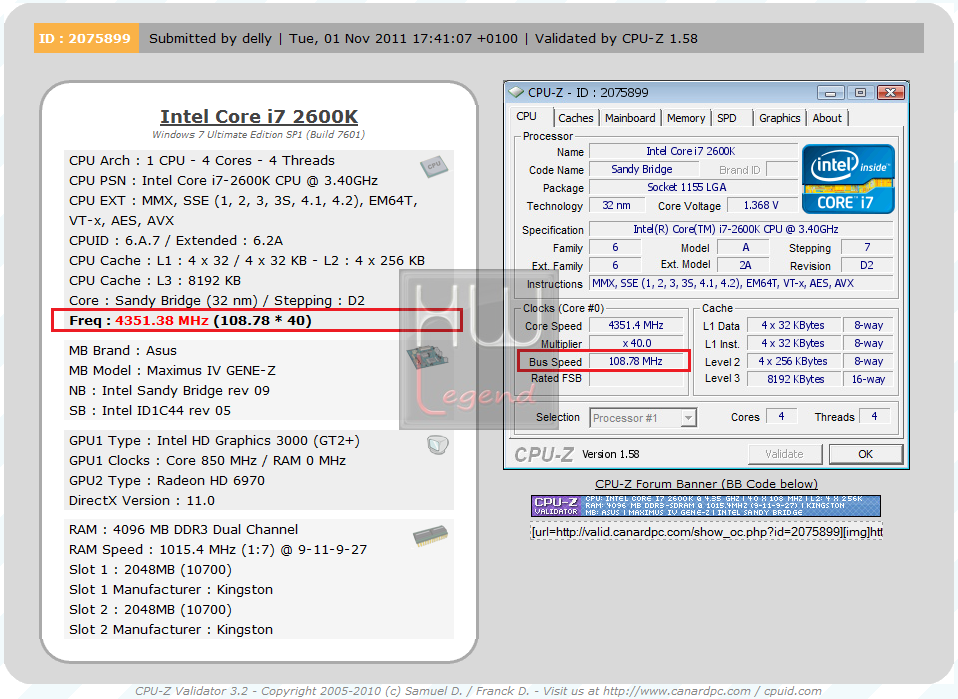
Task: Click the 'Validated by CPU-Z 1.58' header text
Action: [x=616, y=38]
